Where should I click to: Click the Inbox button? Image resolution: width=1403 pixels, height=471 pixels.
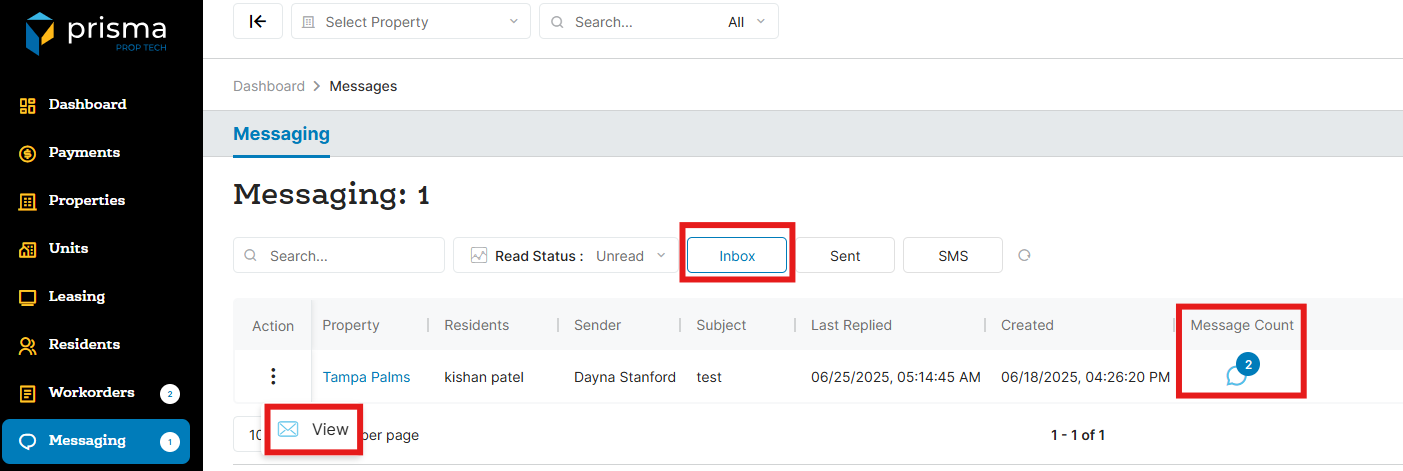[x=737, y=255]
